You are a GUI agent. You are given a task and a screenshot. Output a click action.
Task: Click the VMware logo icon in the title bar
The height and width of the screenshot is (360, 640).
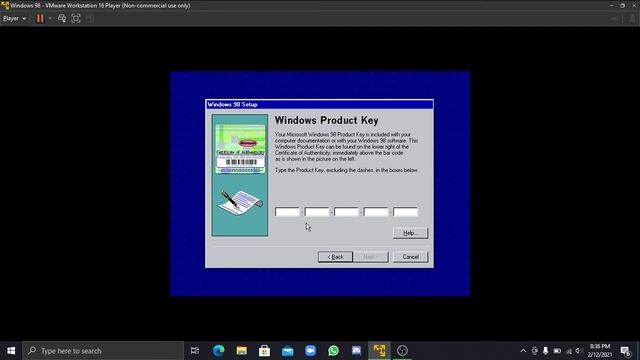click(5, 5)
